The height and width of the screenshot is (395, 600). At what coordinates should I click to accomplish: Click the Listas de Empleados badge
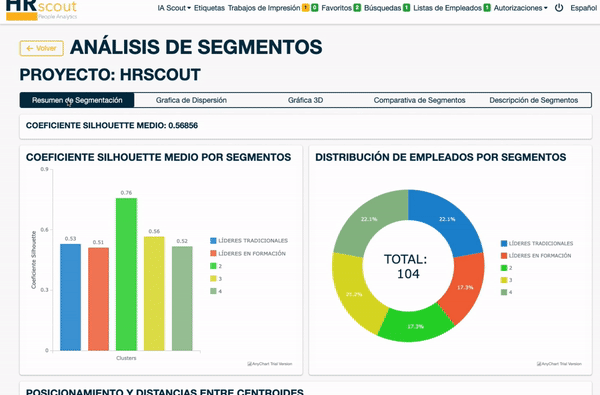(487, 8)
